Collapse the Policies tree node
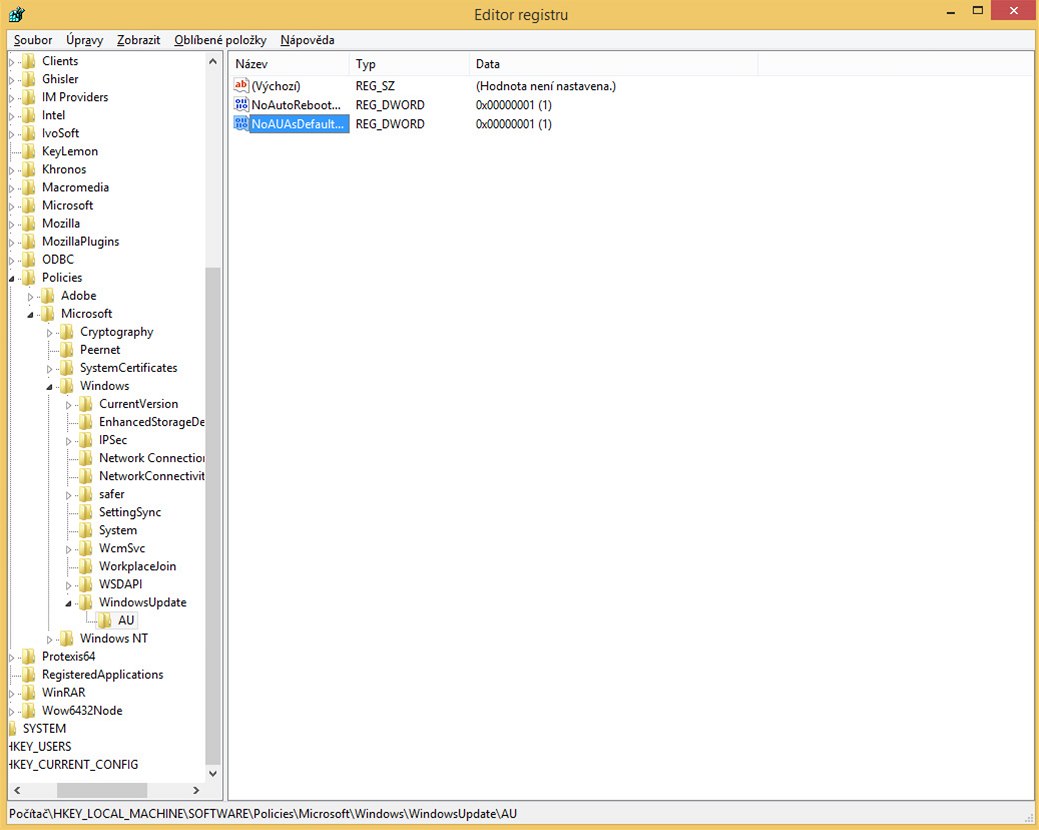 [13, 278]
